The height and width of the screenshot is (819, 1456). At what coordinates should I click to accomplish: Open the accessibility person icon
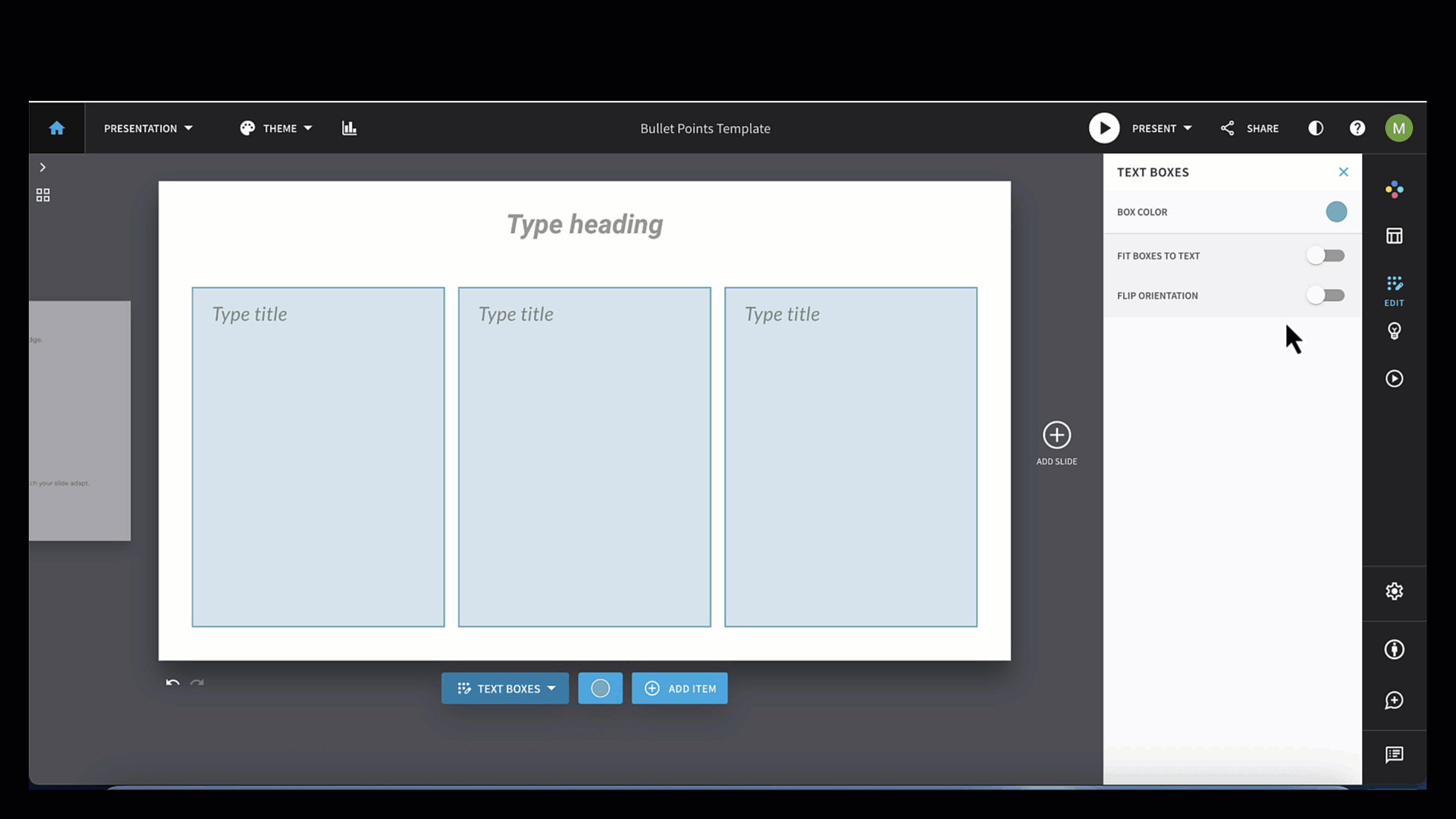pyautogui.click(x=1394, y=649)
